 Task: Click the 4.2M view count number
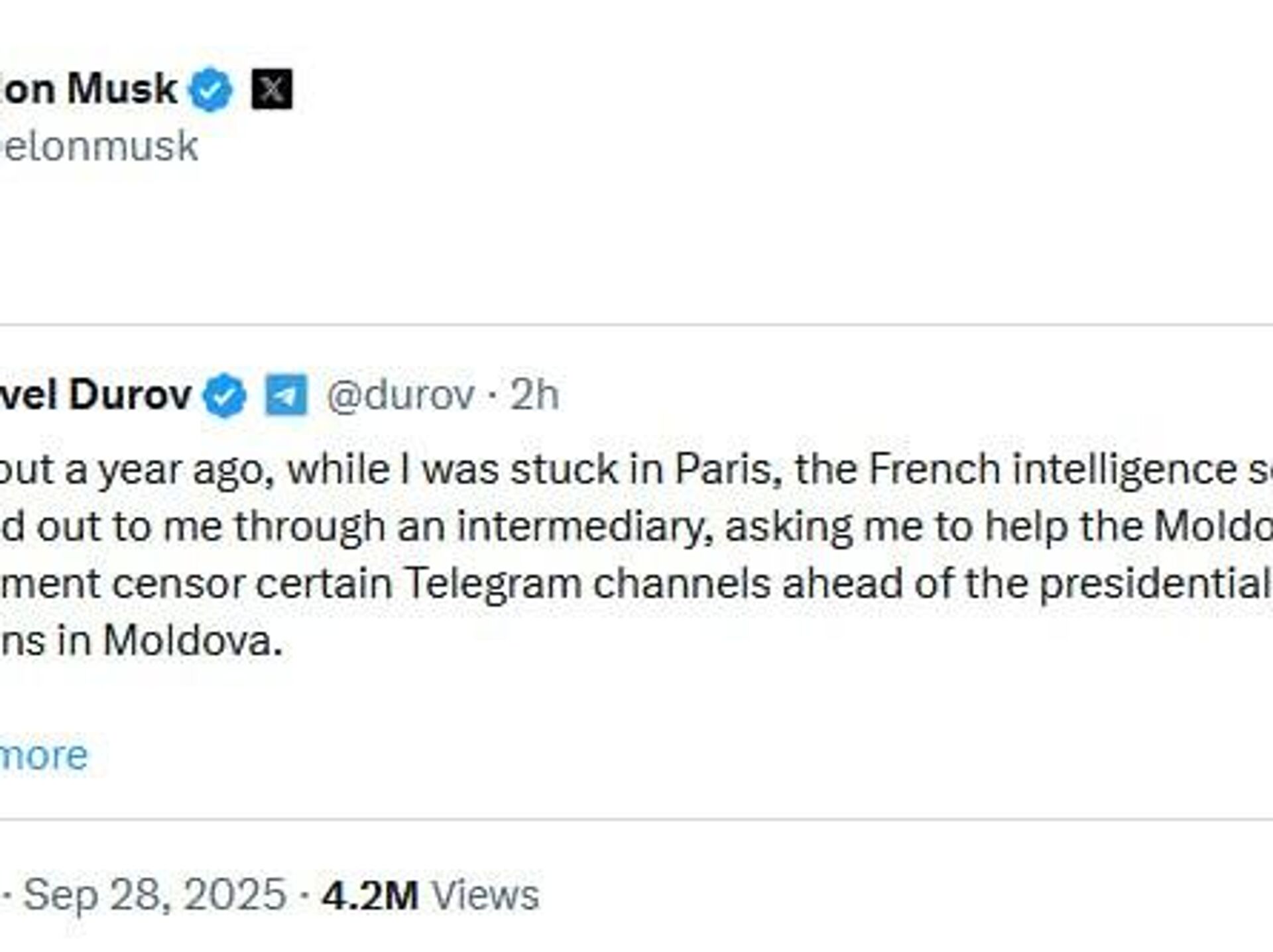click(370, 895)
